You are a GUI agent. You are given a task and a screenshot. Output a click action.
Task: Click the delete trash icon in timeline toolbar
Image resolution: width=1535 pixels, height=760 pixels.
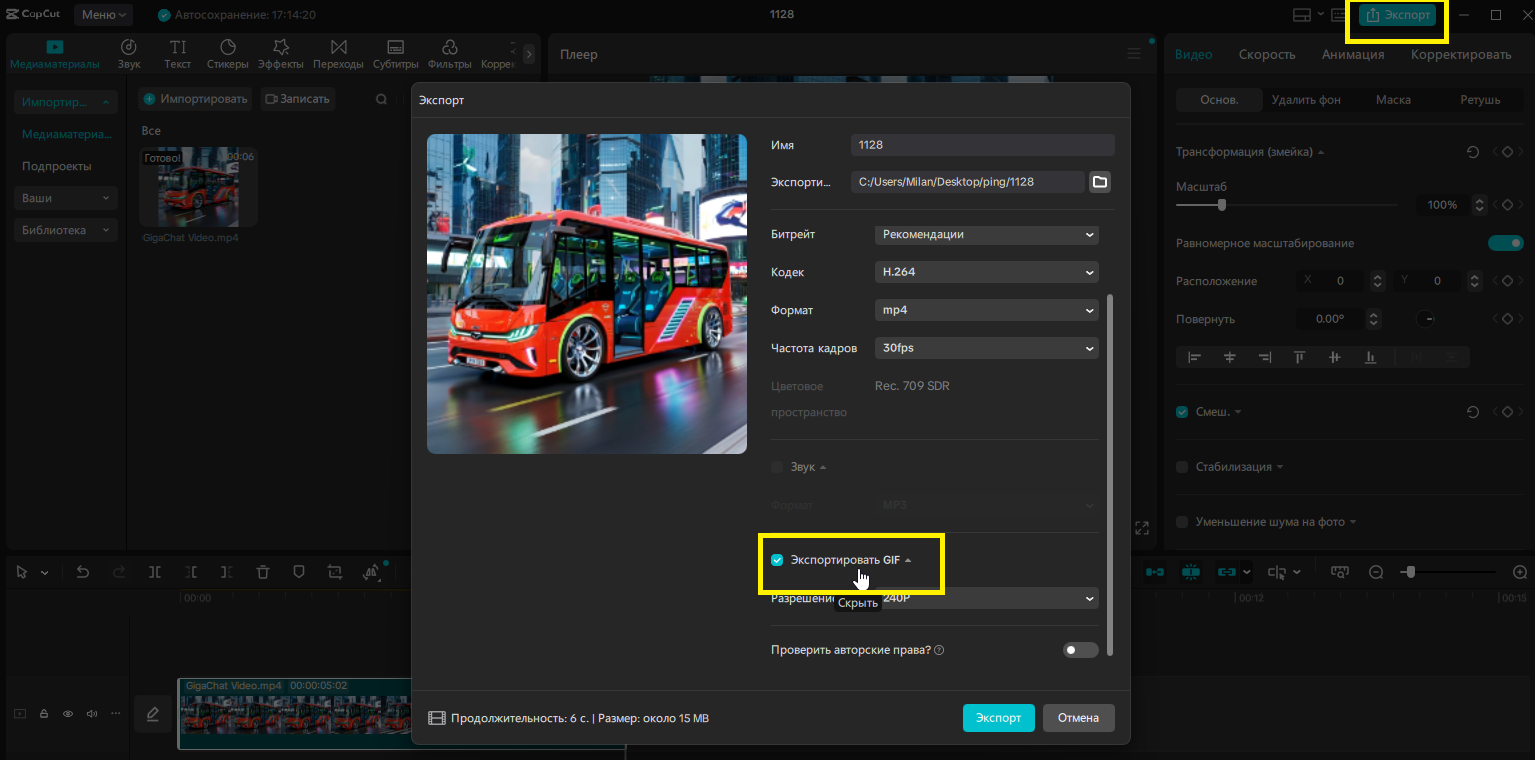[262, 572]
